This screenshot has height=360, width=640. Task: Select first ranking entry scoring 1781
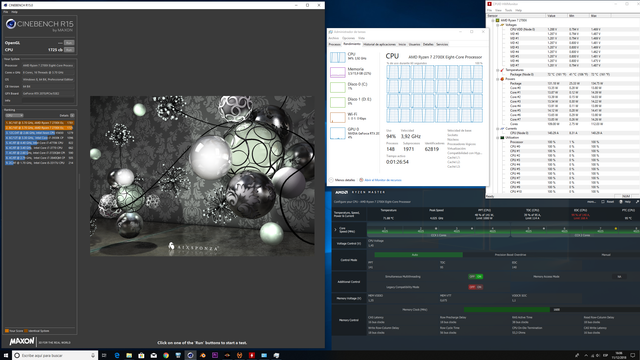[x=40, y=122]
